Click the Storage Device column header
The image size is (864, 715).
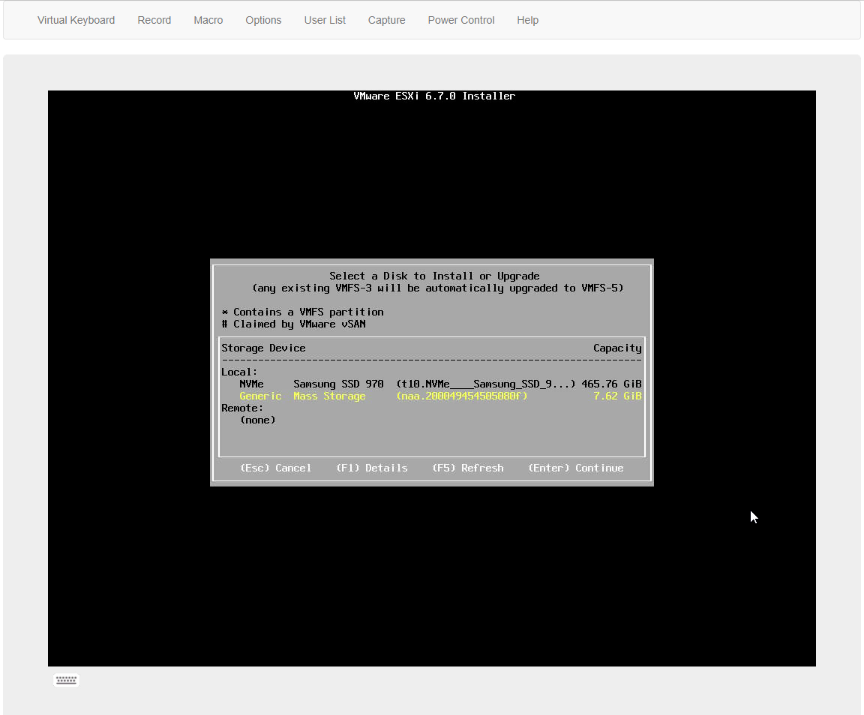[x=263, y=348]
